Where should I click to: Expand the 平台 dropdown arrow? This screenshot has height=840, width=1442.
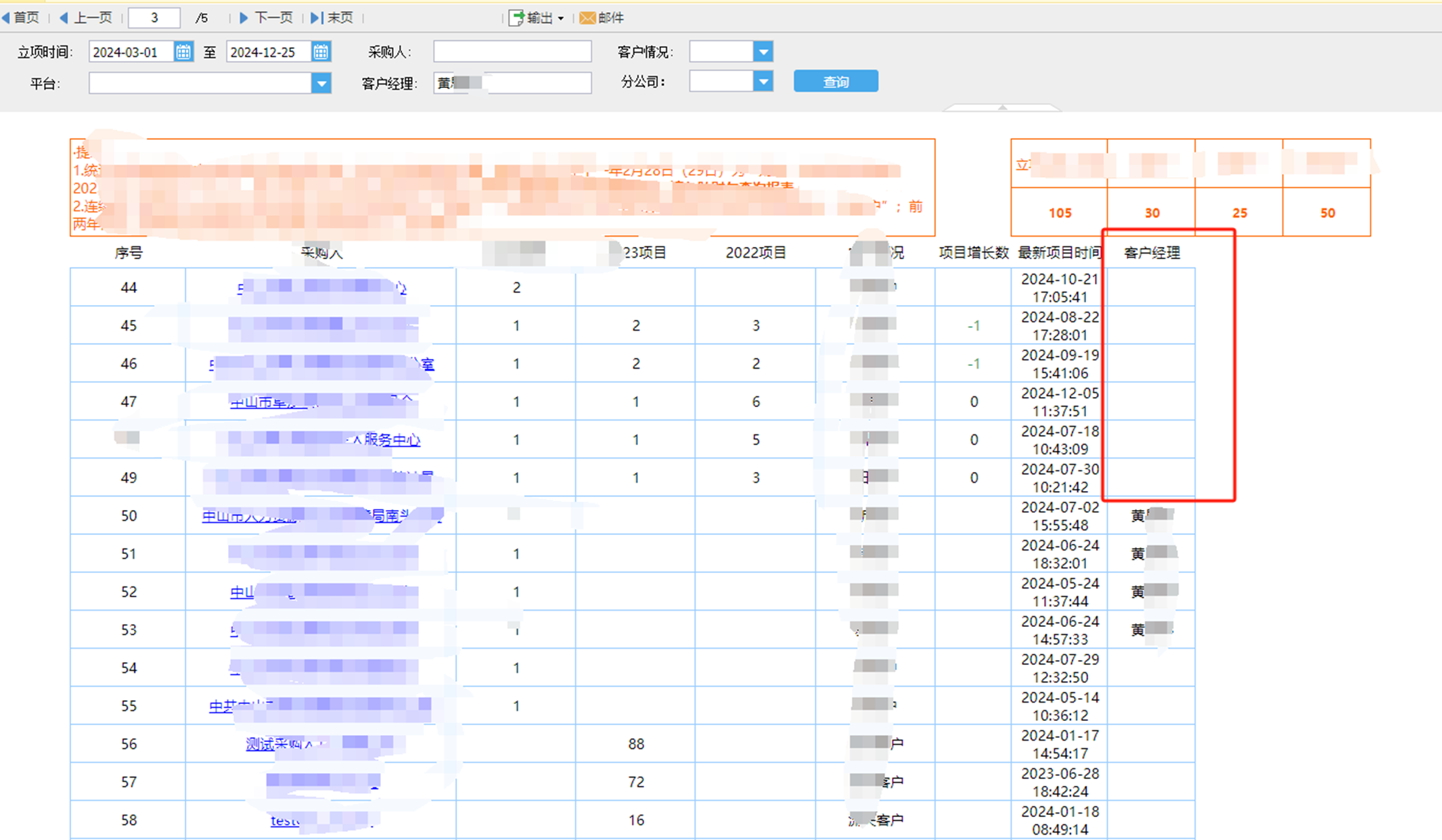[x=321, y=84]
